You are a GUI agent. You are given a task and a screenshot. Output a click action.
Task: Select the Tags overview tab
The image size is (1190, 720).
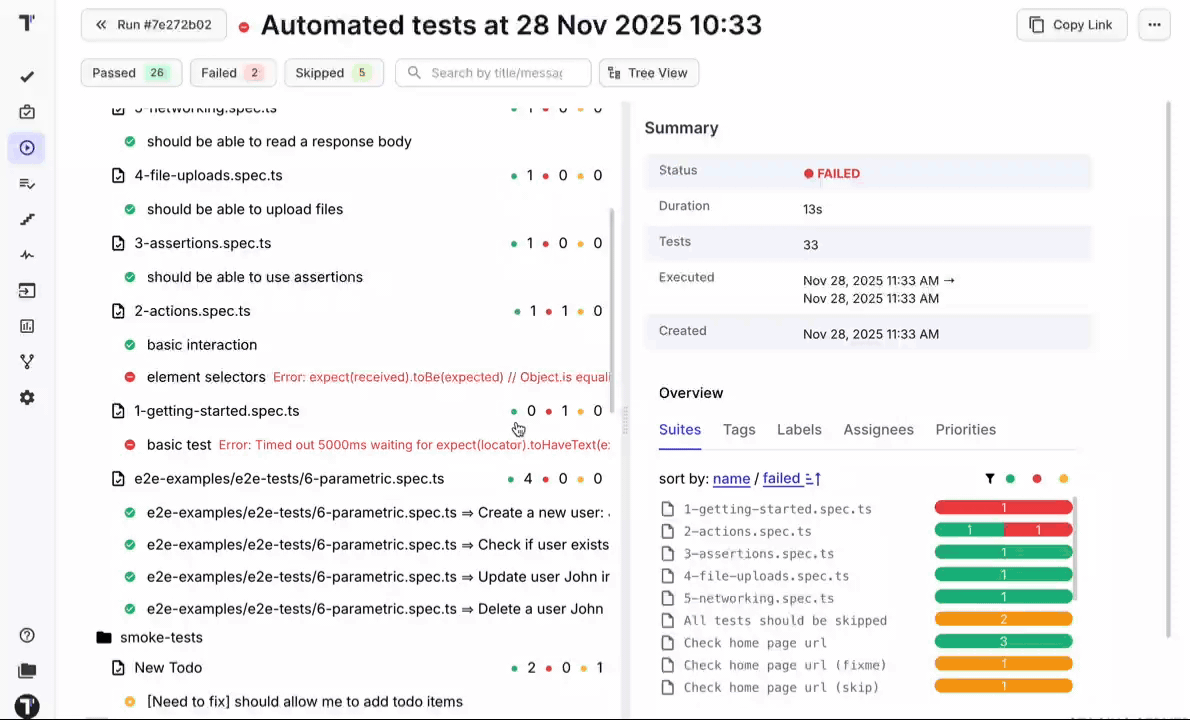click(739, 429)
